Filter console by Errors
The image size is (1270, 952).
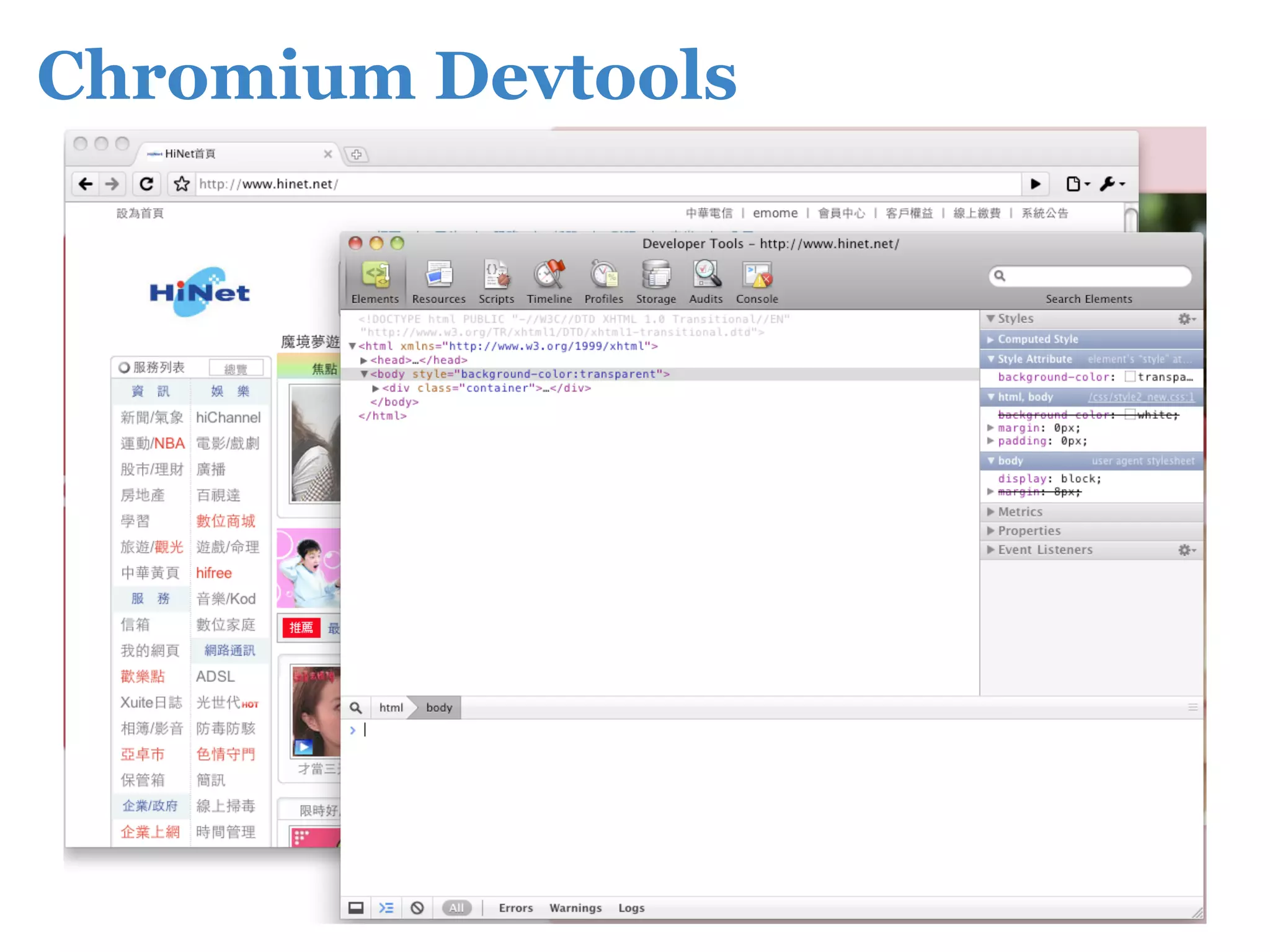point(515,908)
